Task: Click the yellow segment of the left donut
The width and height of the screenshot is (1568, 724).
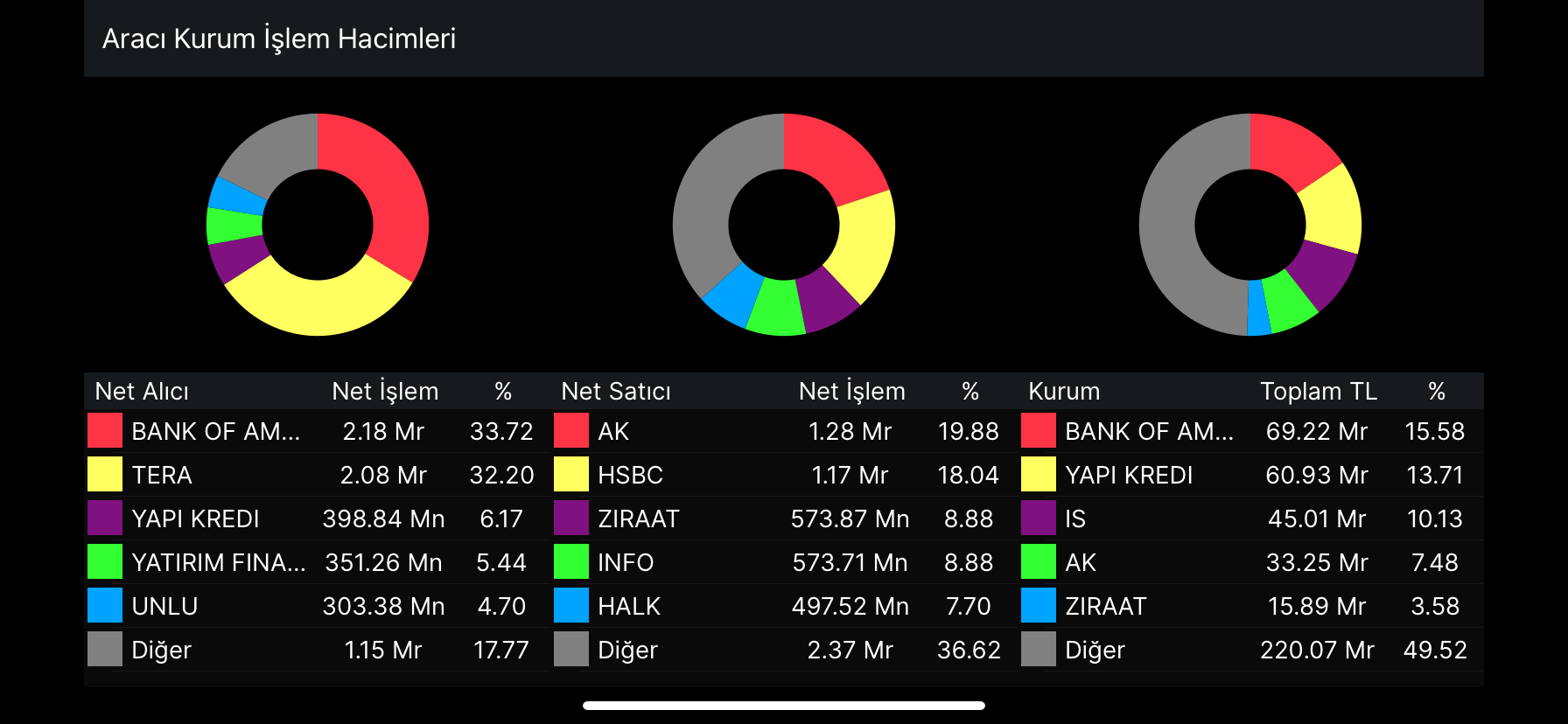Action: pos(318,308)
